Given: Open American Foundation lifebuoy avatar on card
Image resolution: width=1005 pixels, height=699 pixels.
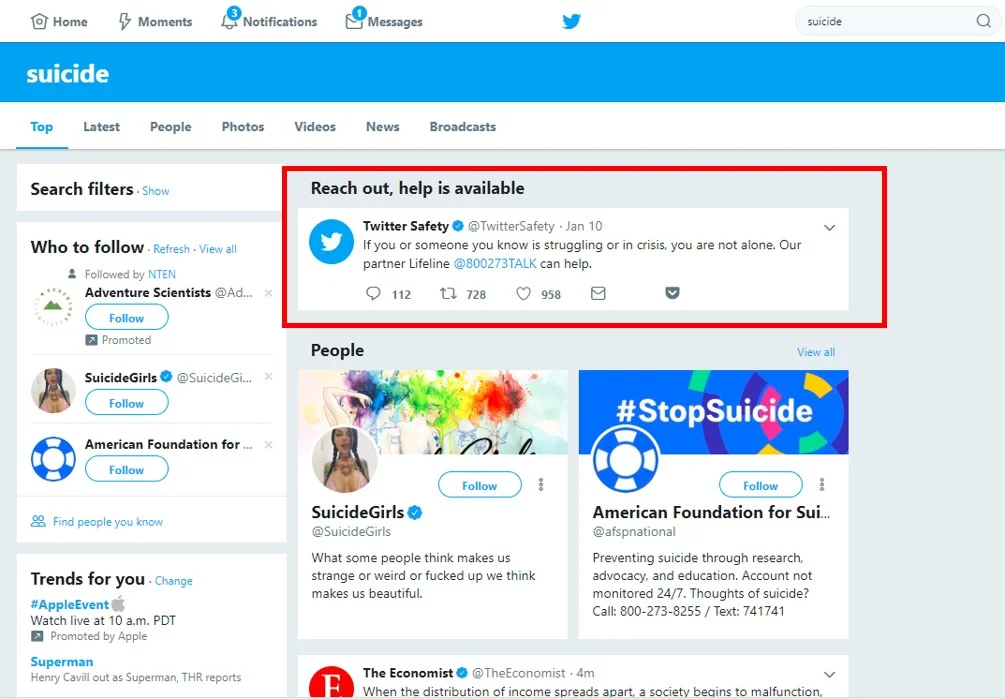Looking at the screenshot, I should click(x=626, y=460).
